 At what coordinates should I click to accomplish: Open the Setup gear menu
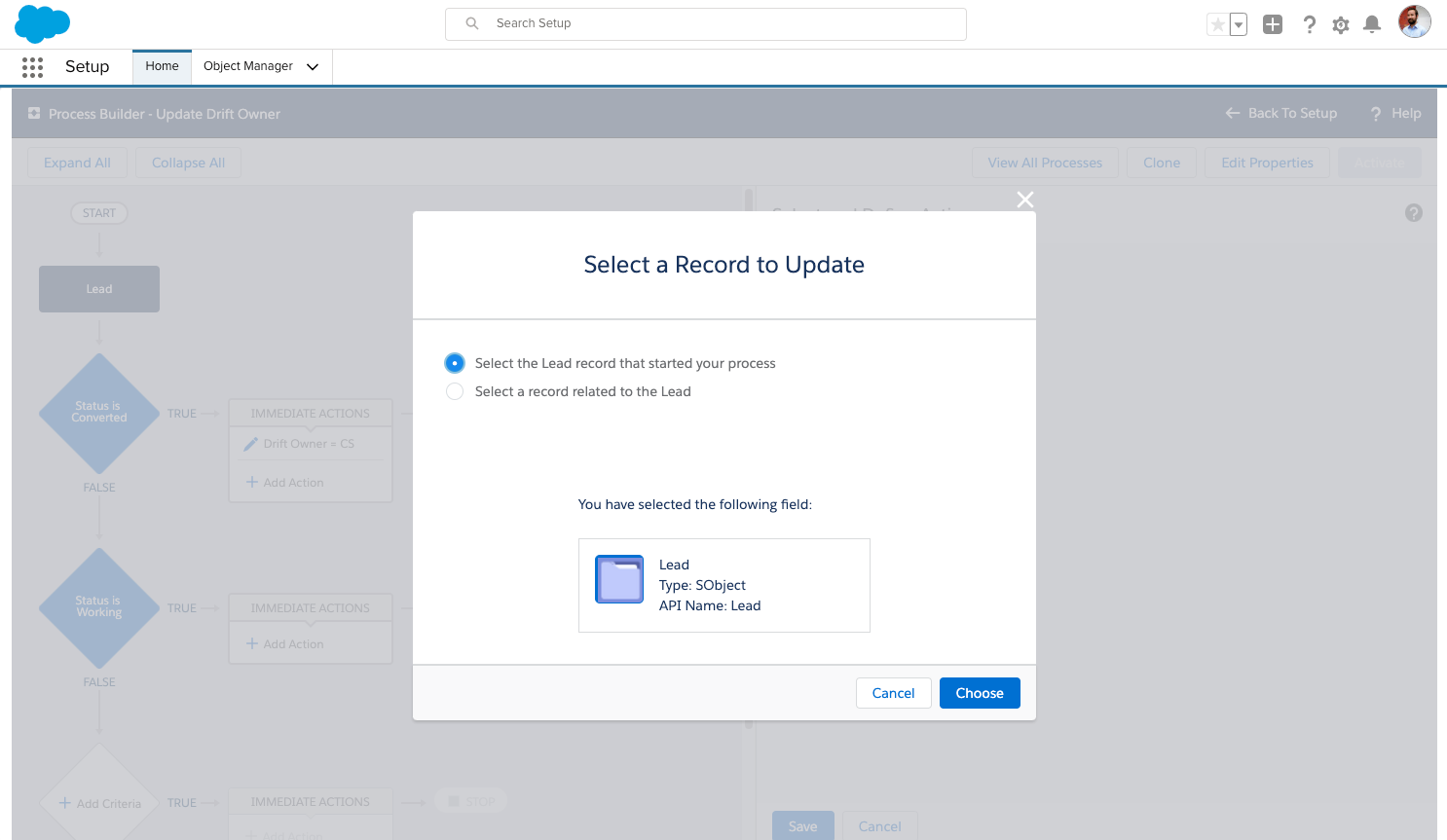click(x=1341, y=24)
